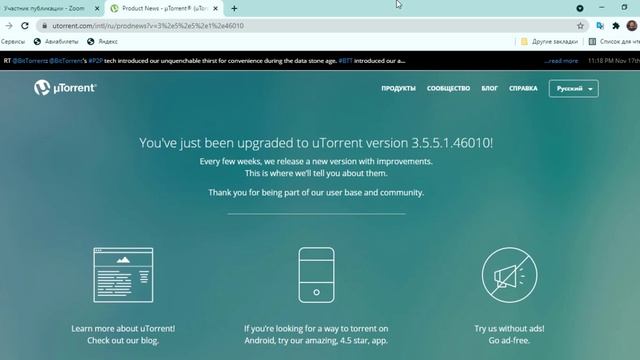Open the ПРОДУКТЫ menu
The height and width of the screenshot is (360, 640).
click(x=398, y=88)
